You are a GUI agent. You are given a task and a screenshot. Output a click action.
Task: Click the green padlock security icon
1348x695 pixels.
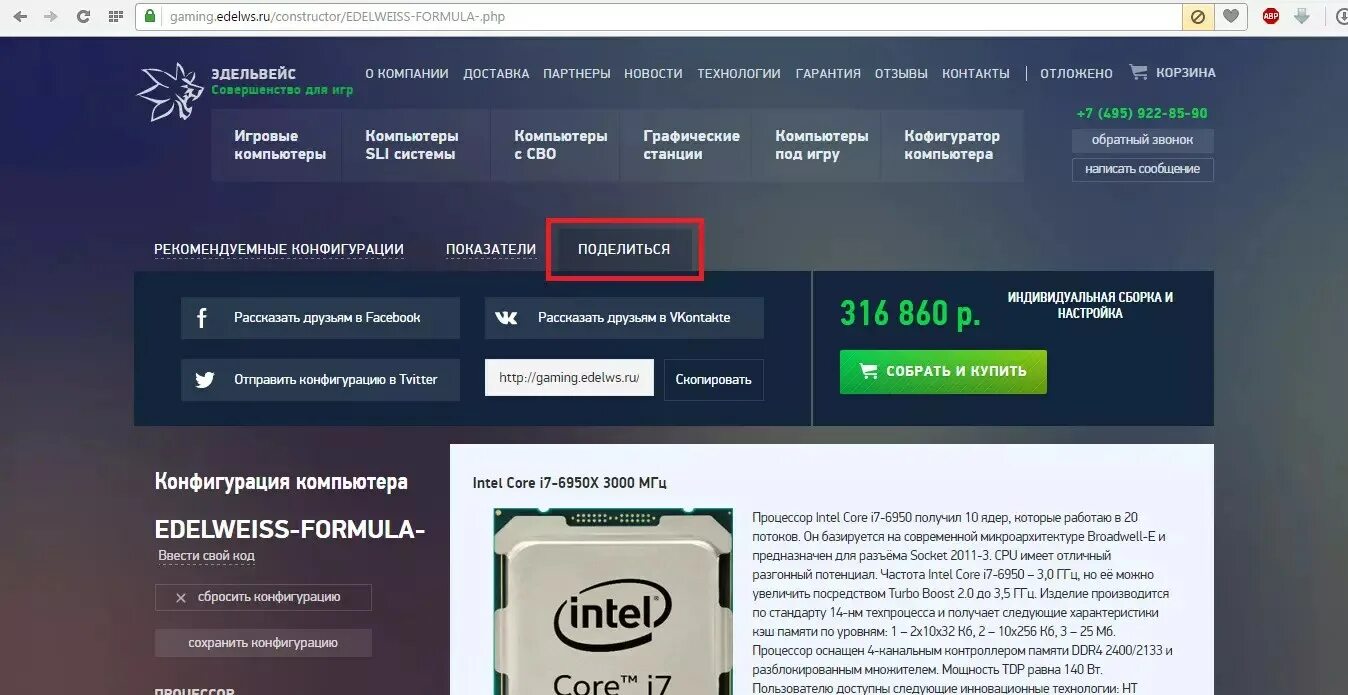(x=150, y=16)
